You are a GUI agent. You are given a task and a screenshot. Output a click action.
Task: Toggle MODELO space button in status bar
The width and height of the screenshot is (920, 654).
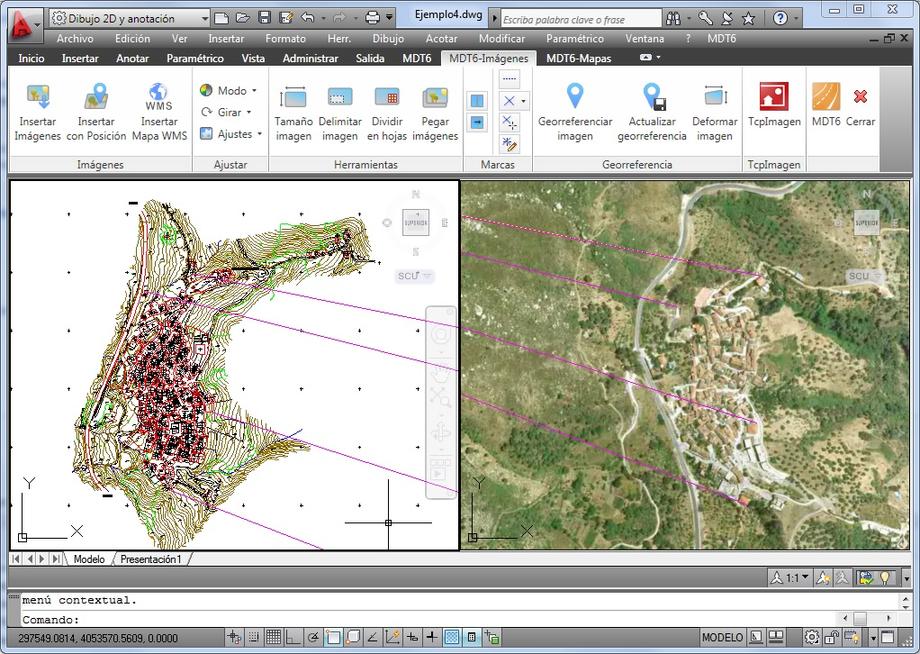[722, 637]
